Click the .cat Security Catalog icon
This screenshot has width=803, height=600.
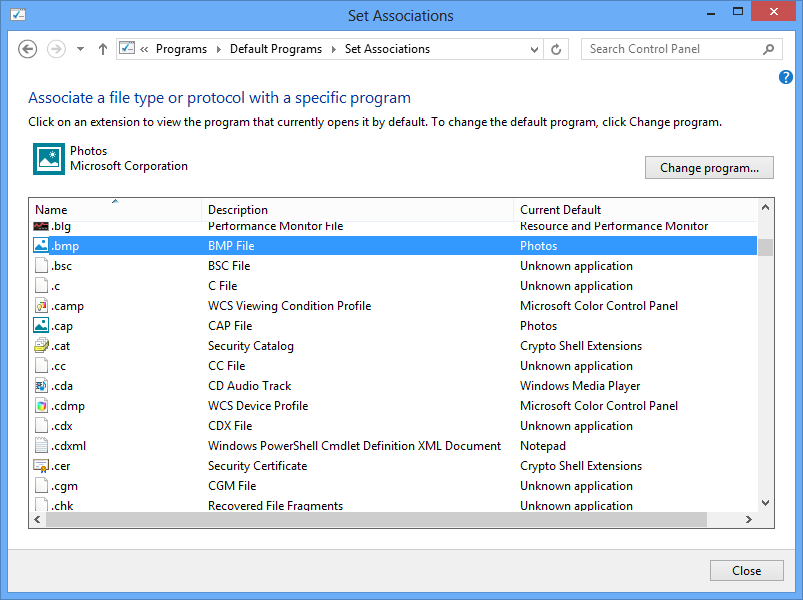click(x=41, y=346)
